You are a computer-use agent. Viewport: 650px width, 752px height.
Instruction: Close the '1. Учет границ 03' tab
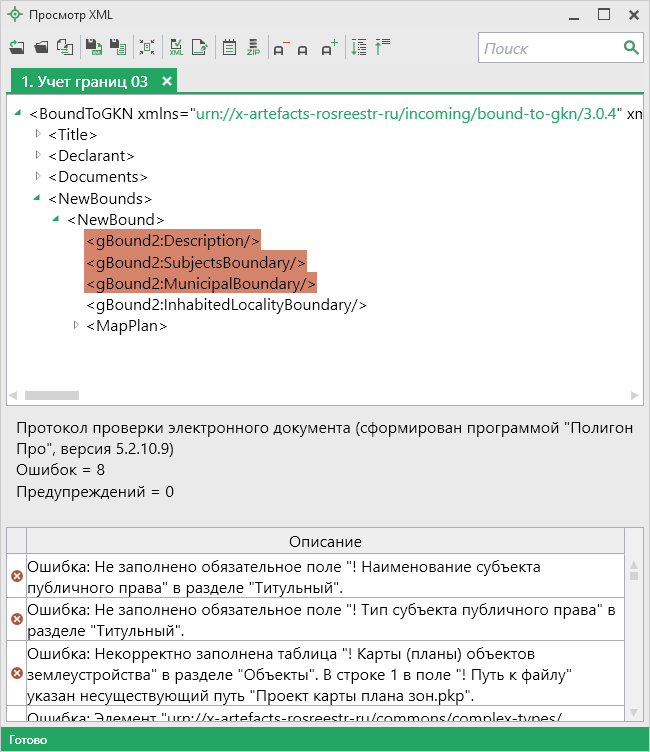[x=167, y=81]
